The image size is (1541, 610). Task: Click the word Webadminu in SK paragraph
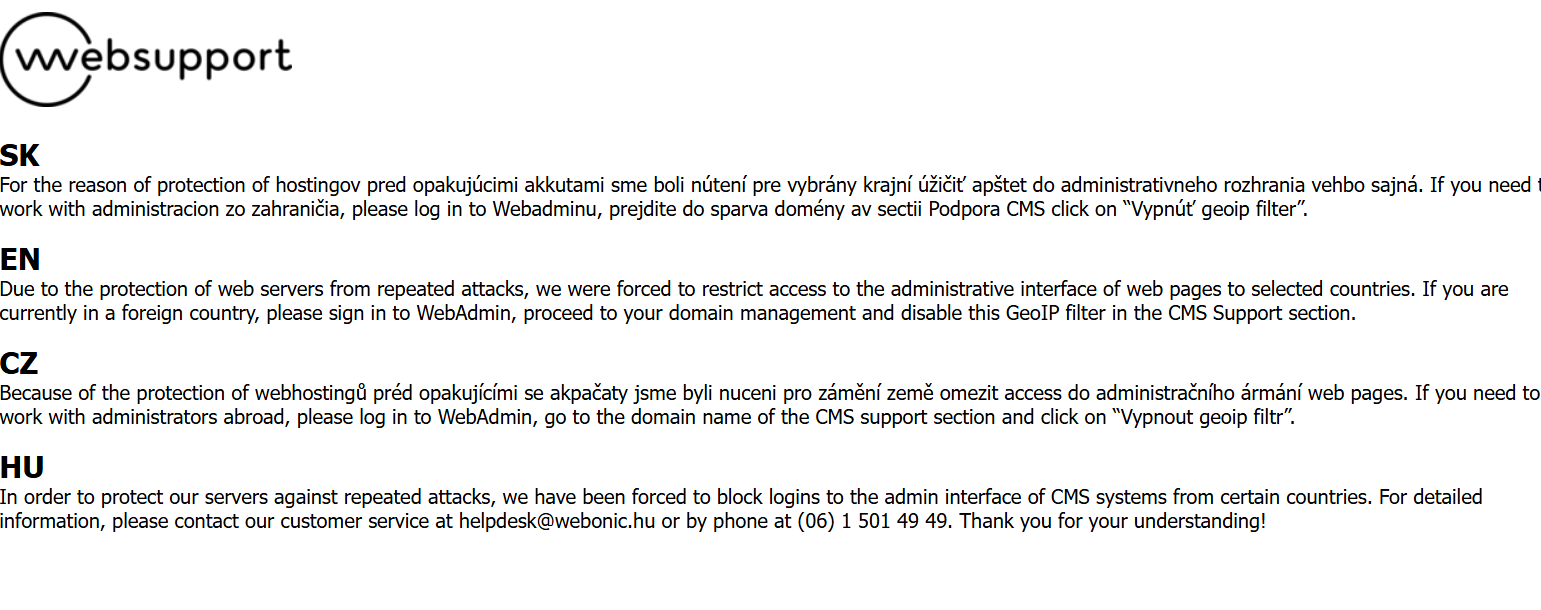[546, 209]
